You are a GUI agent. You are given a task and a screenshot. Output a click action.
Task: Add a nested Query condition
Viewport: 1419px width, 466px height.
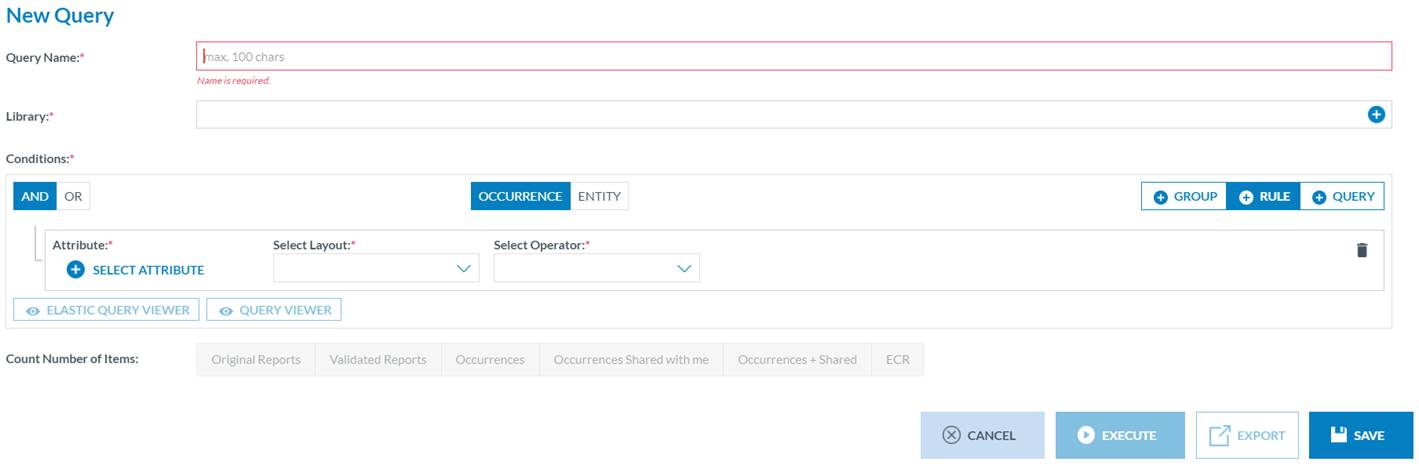click(1342, 196)
